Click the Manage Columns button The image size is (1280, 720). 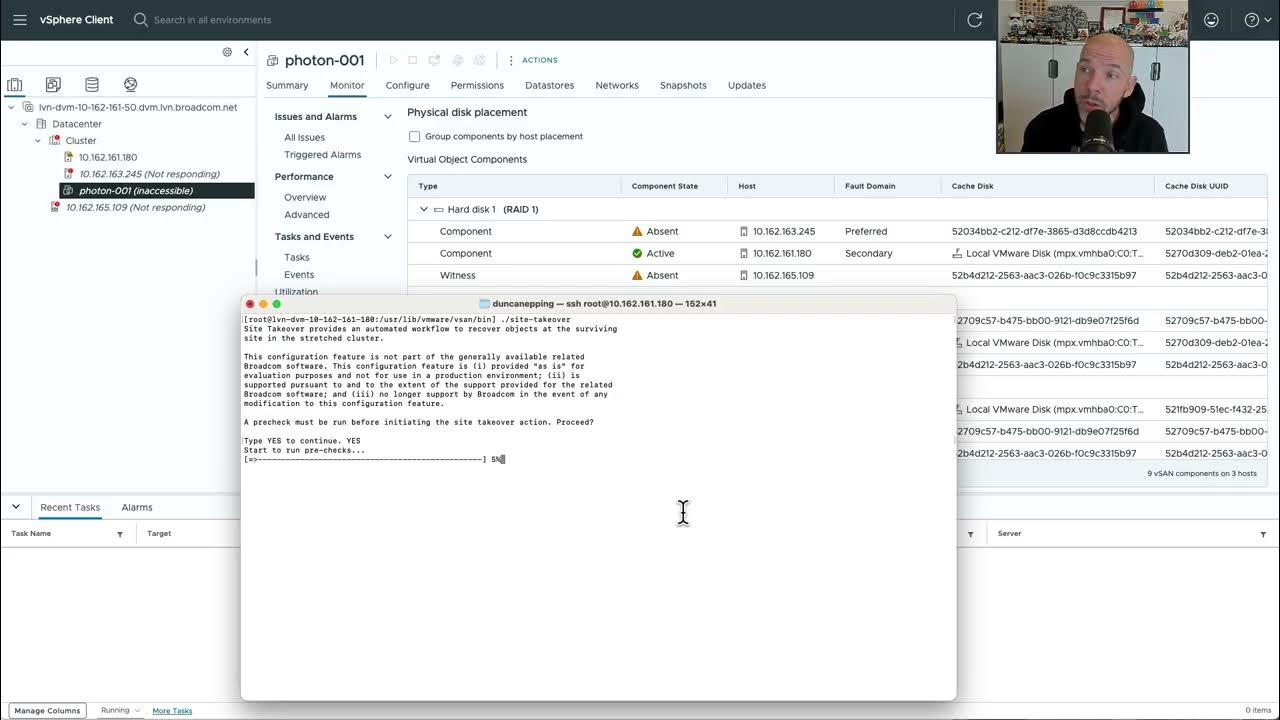tap(47, 711)
